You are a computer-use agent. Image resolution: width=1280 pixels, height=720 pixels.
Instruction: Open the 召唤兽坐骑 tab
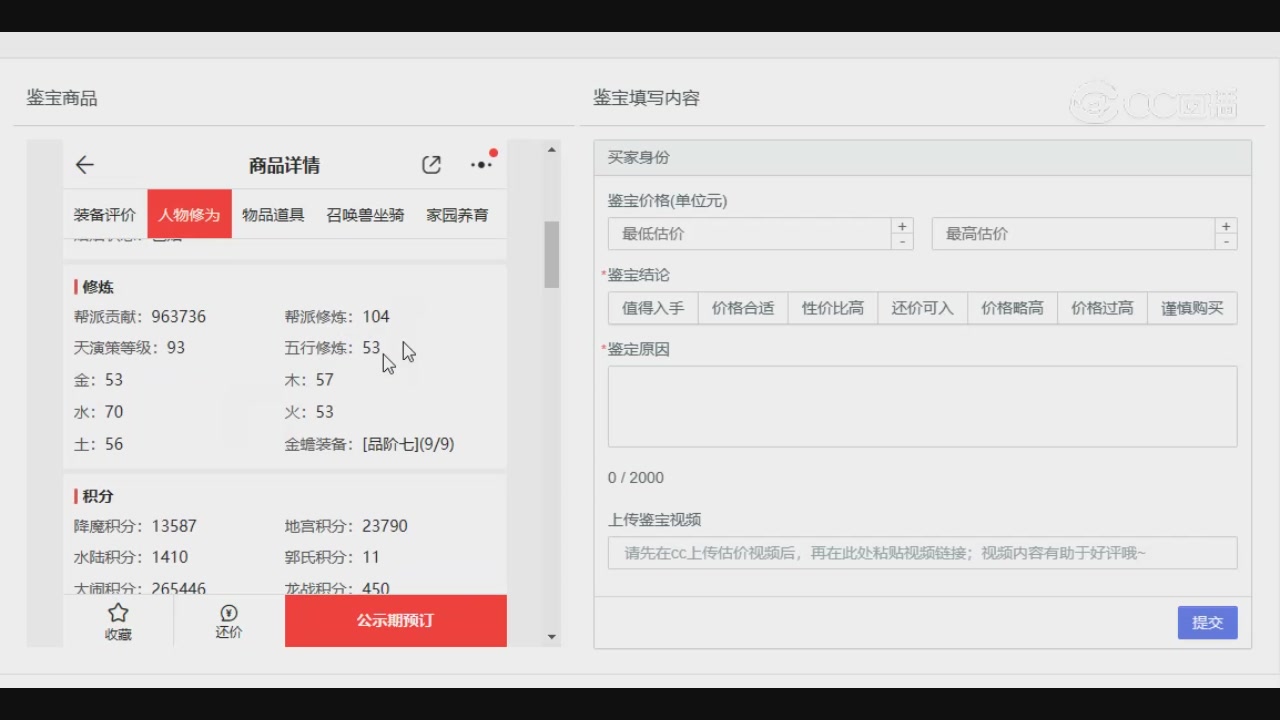coord(365,215)
